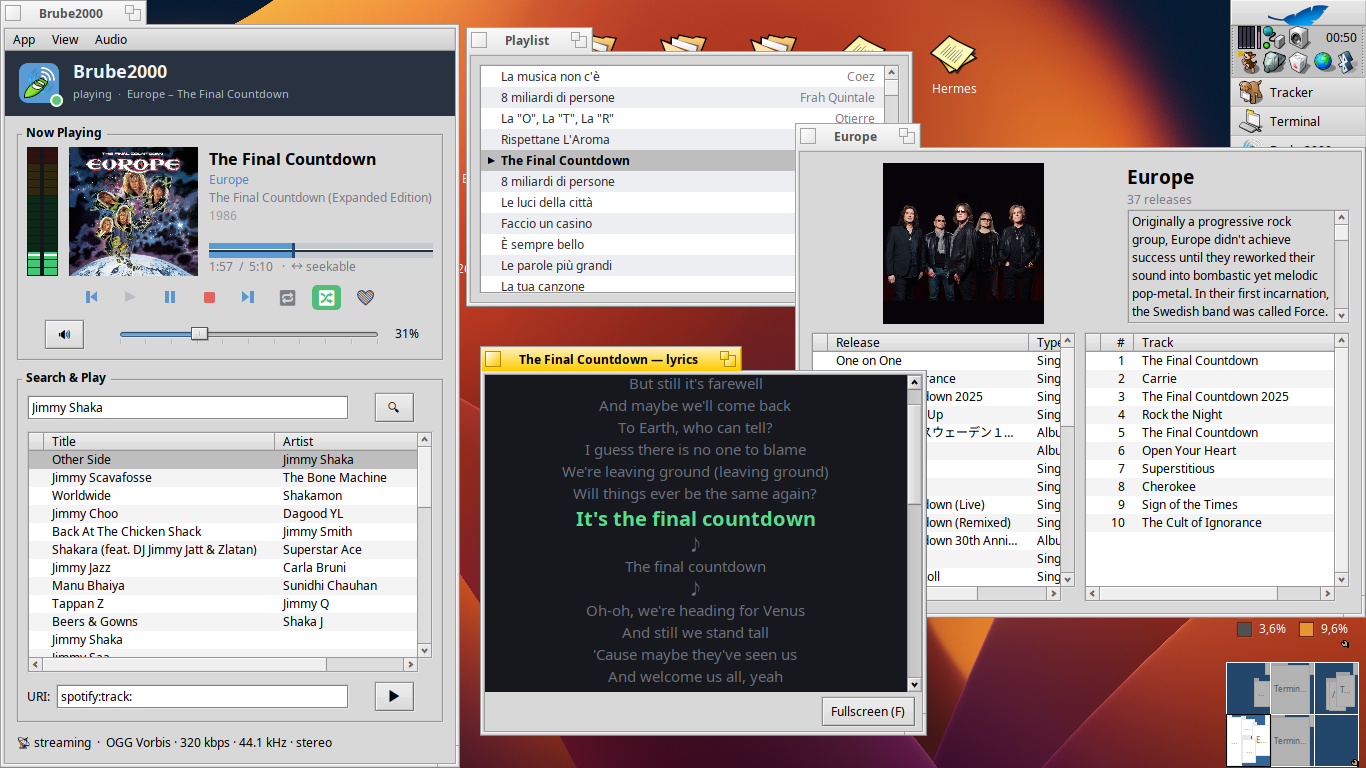Click the 00:50 clock in the Deskbar
This screenshot has width=1366, height=768.
click(1341, 38)
